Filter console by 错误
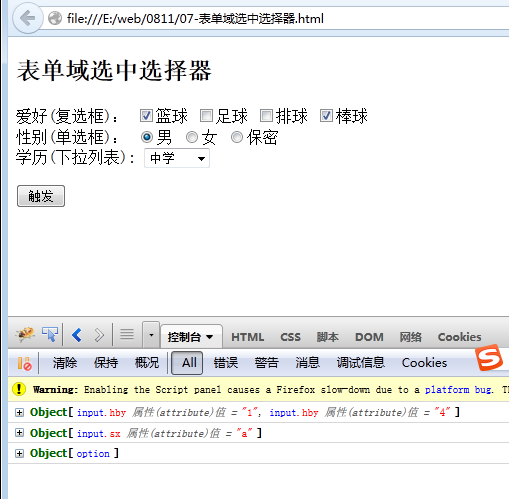 point(226,363)
